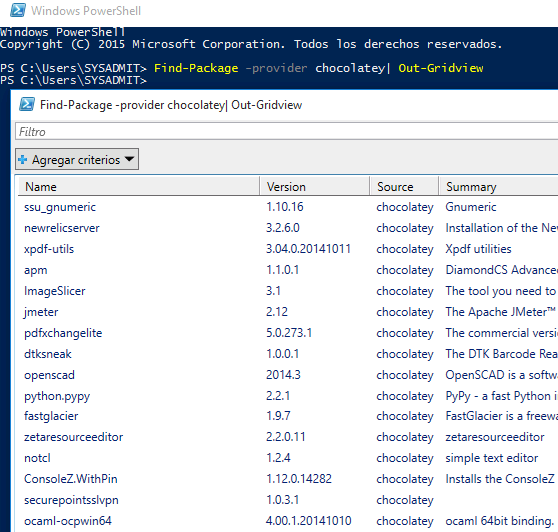Click the chocolatey source cell for jmeter
The image size is (558, 532).
pos(405,312)
